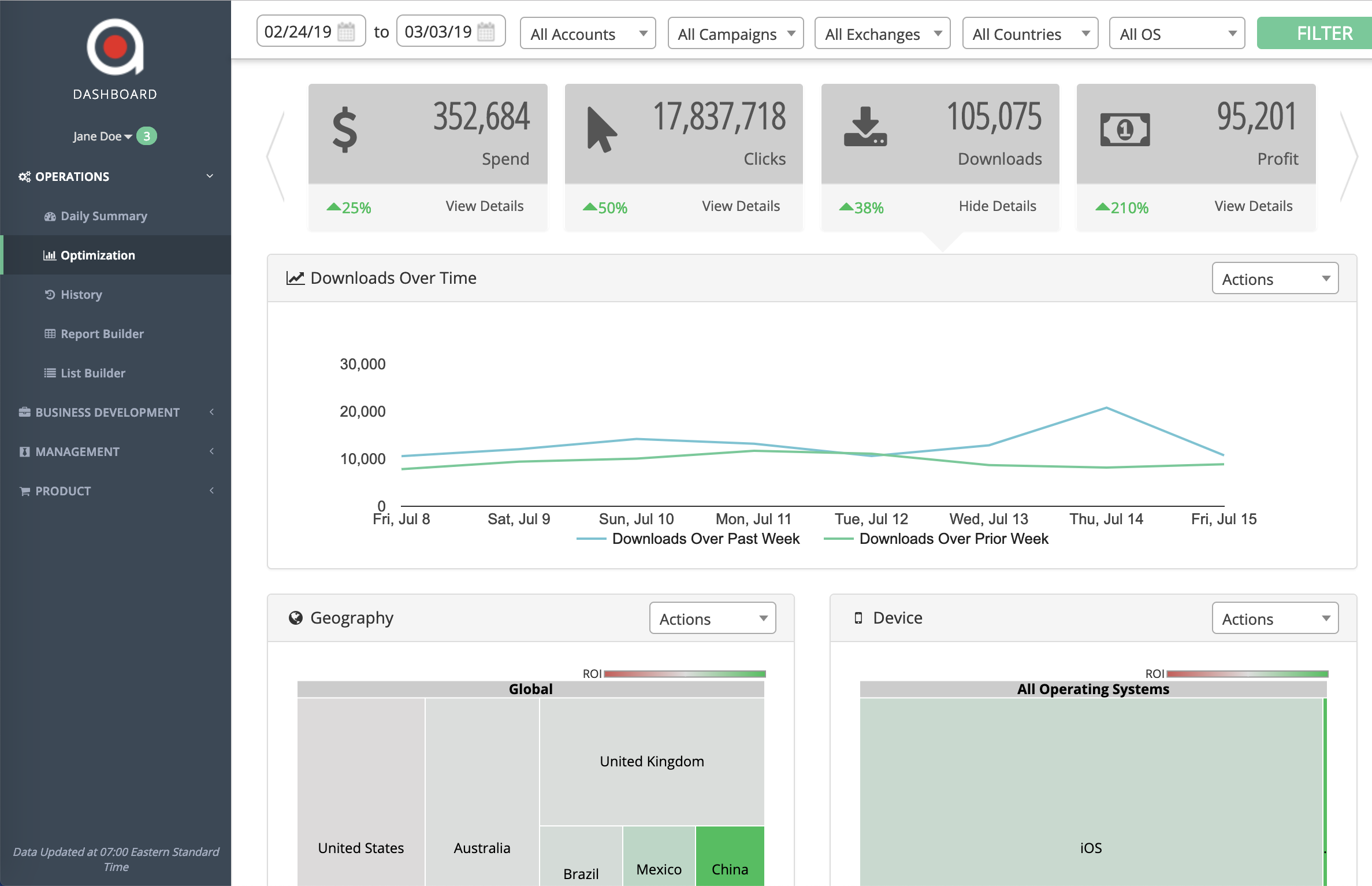The width and height of the screenshot is (1372, 886).
Task: Click the Spend dollar sign icon
Action: point(345,129)
